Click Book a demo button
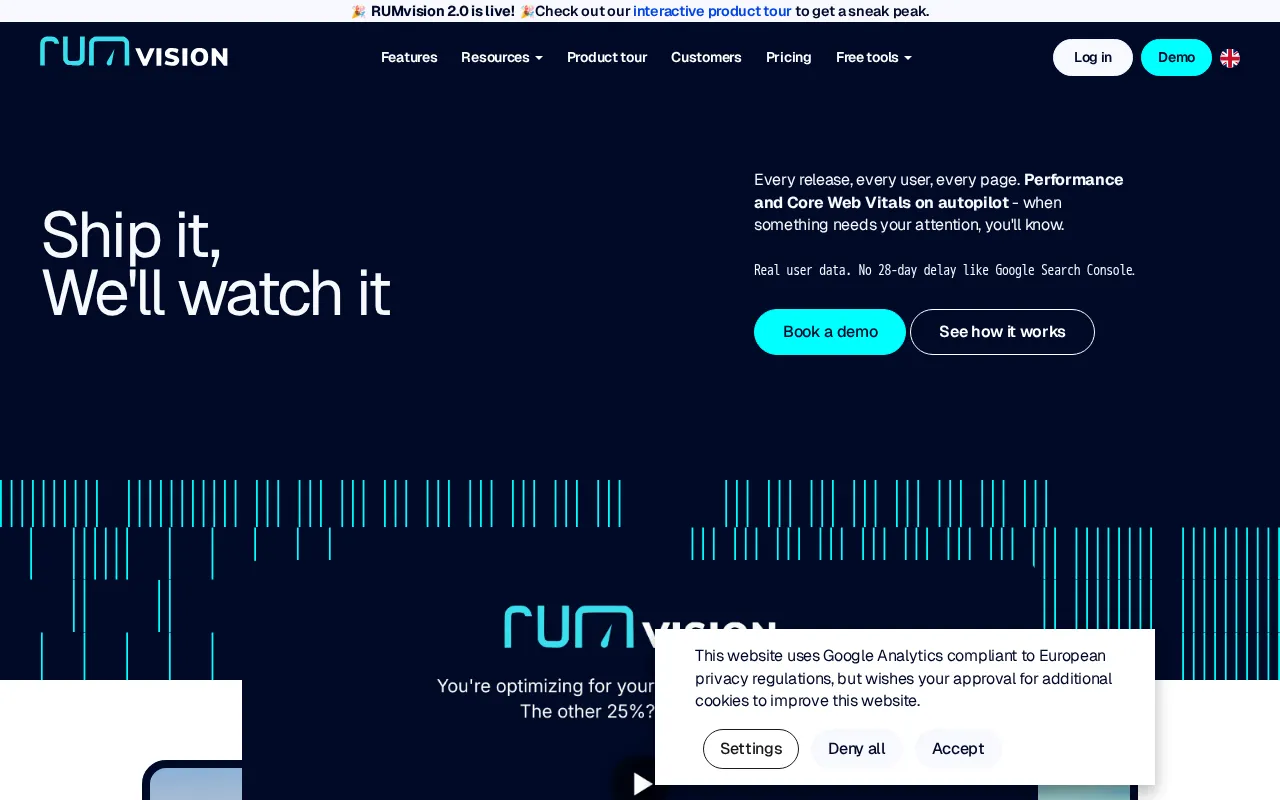Screen dimensions: 1280x800 830,332
